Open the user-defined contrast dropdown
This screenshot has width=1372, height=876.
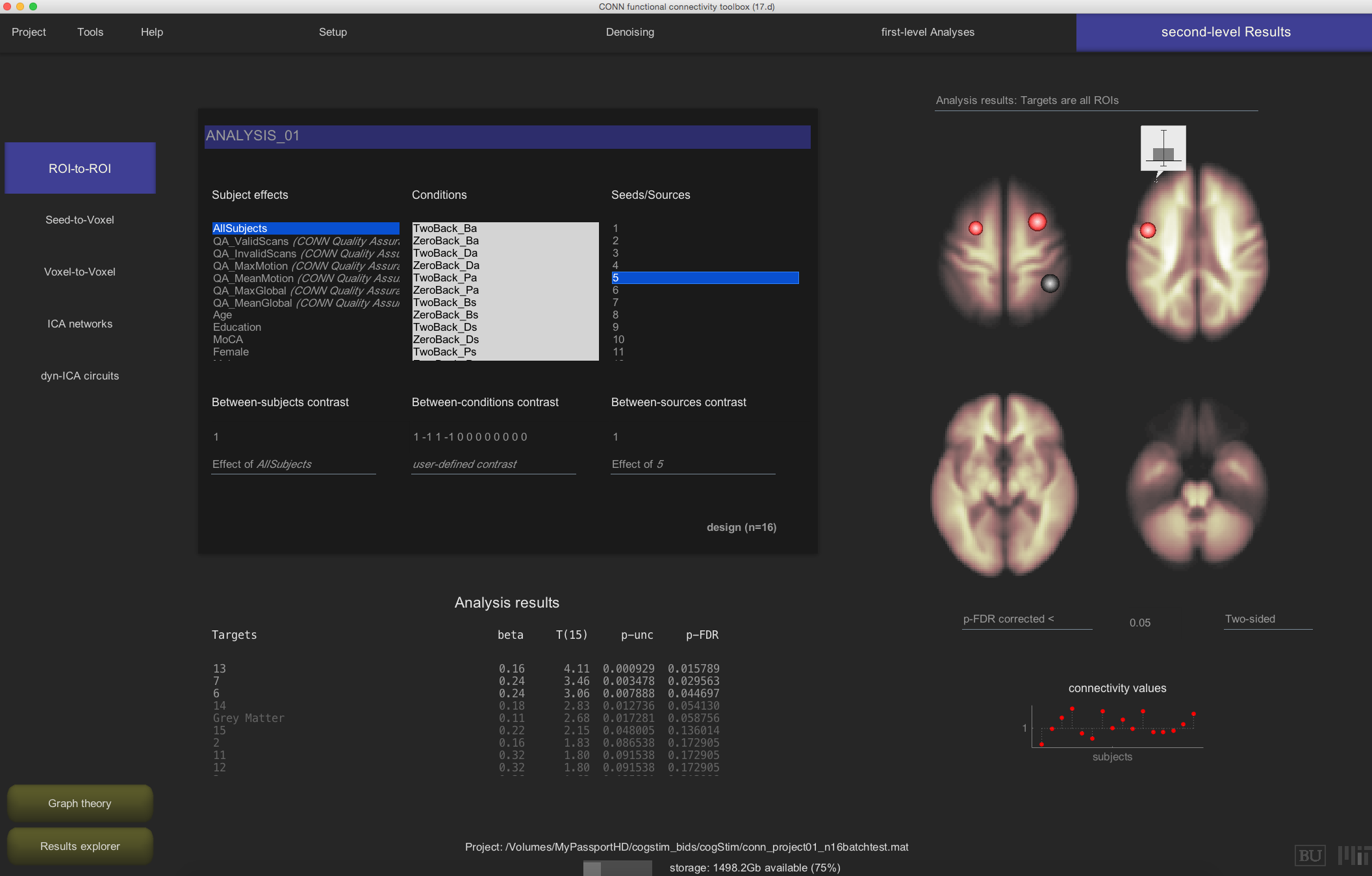492,464
